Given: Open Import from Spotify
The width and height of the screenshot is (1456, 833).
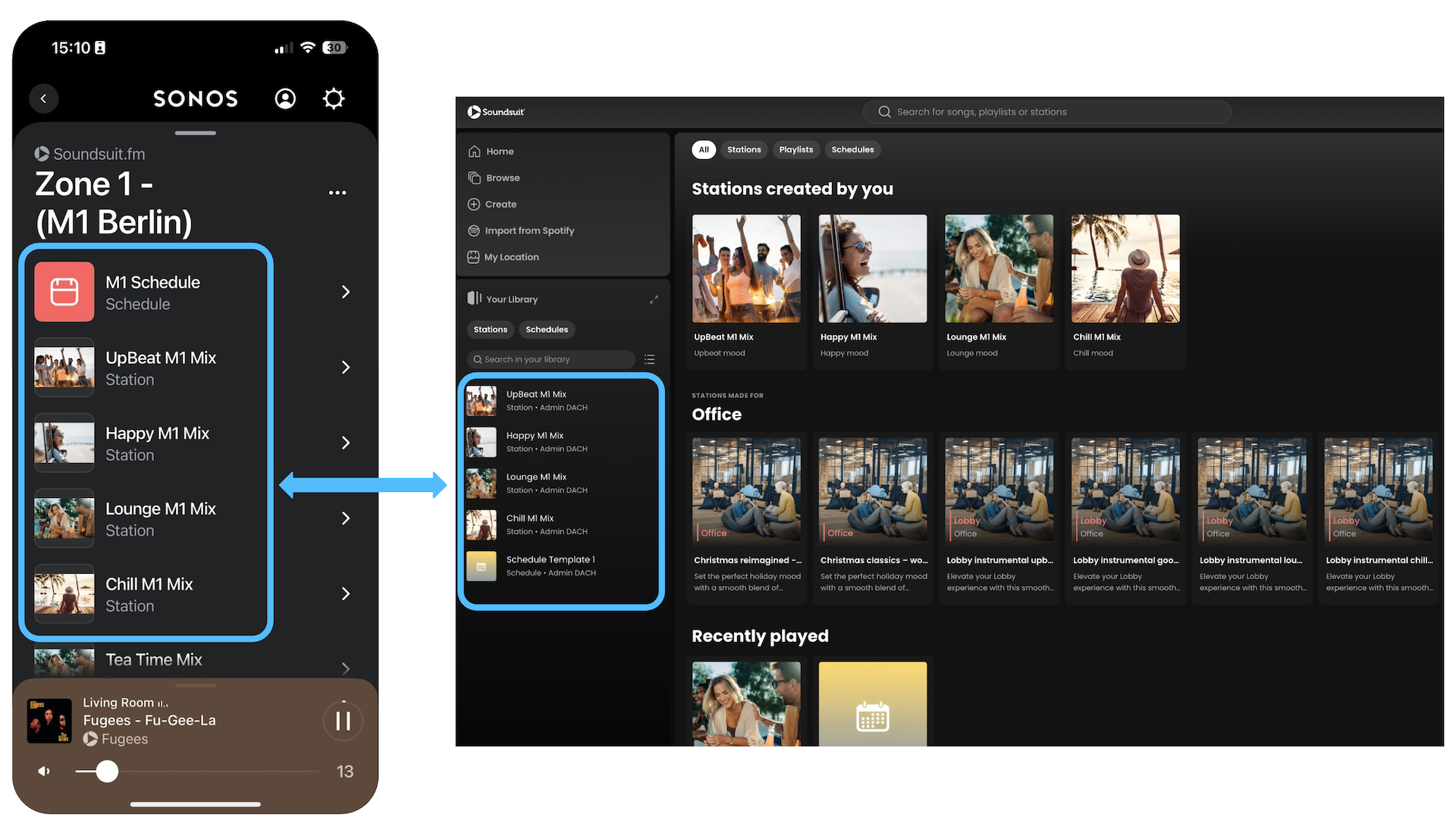Looking at the screenshot, I should [521, 231].
